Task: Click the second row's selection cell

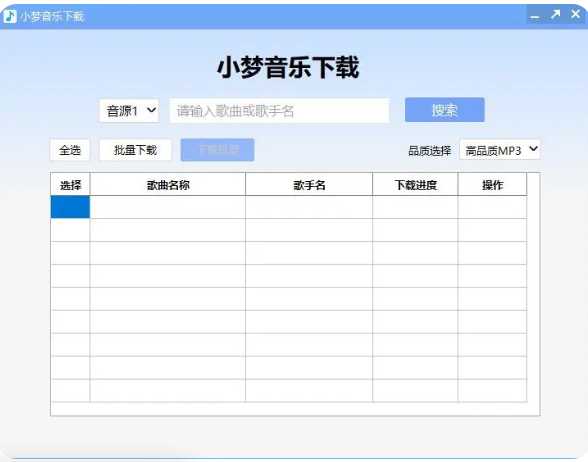Action: pos(70,230)
